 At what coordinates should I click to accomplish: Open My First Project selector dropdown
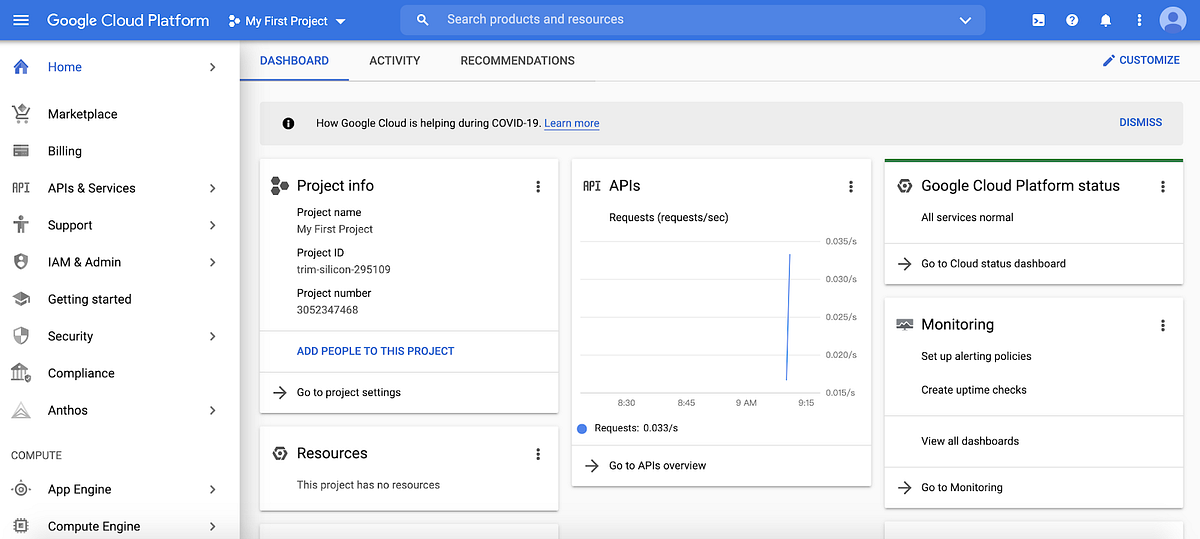[287, 21]
